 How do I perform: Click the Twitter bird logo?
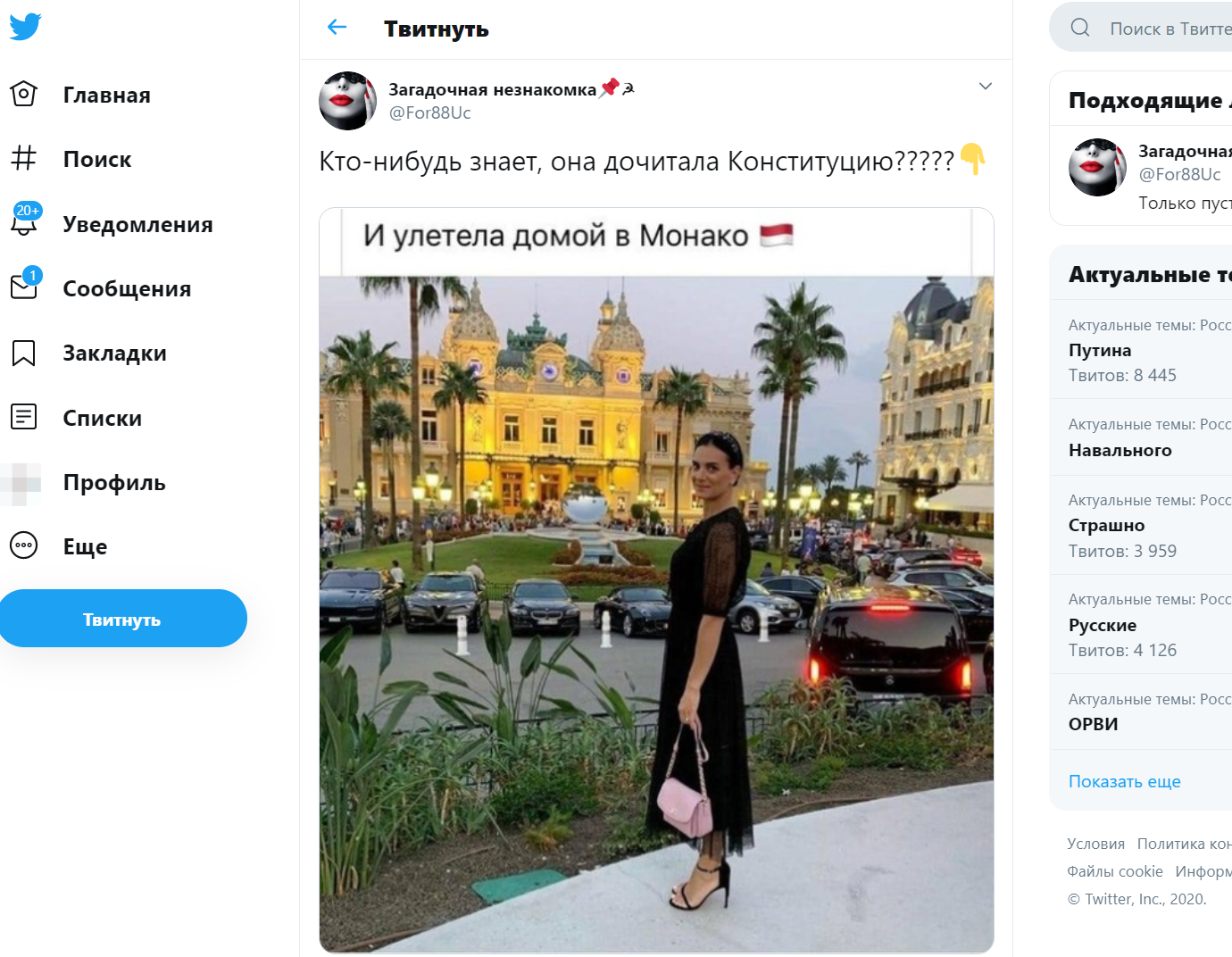(26, 27)
